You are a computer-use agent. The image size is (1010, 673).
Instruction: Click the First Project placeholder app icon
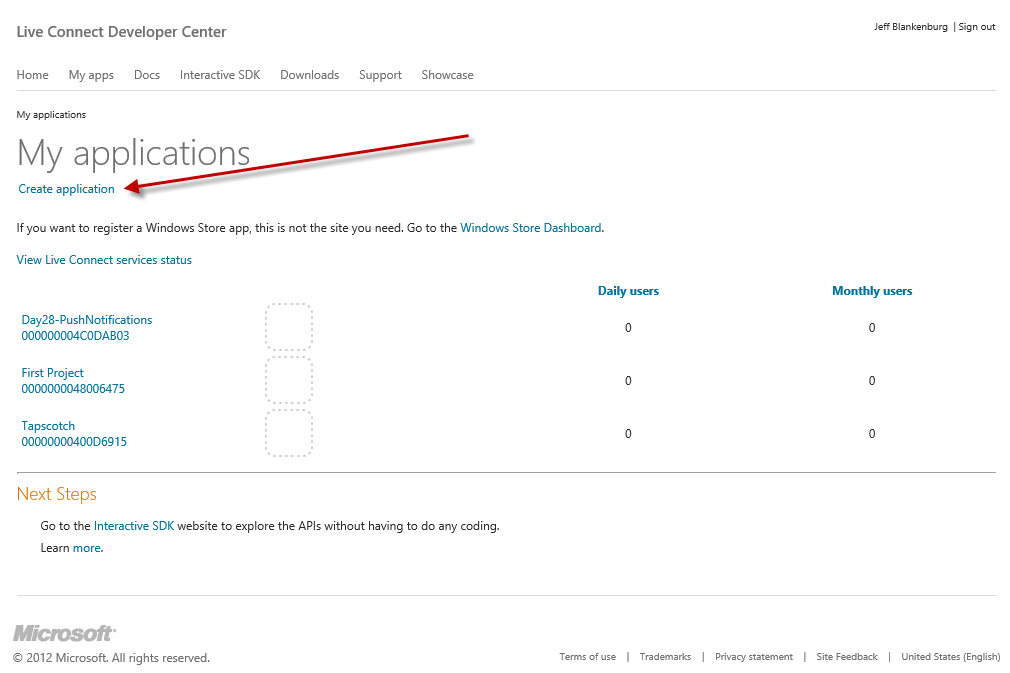click(289, 380)
